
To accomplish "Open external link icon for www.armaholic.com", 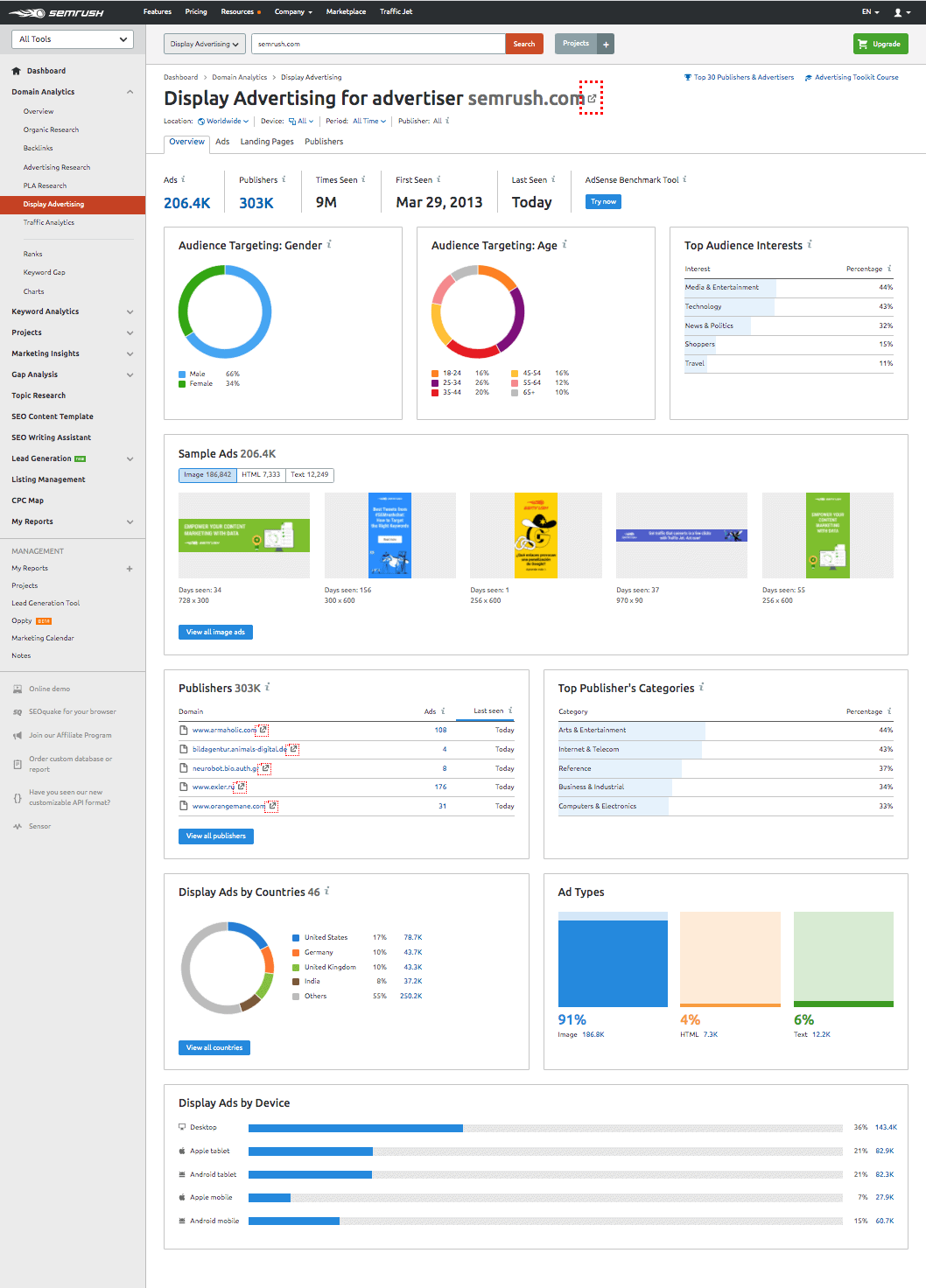I will [263, 730].
